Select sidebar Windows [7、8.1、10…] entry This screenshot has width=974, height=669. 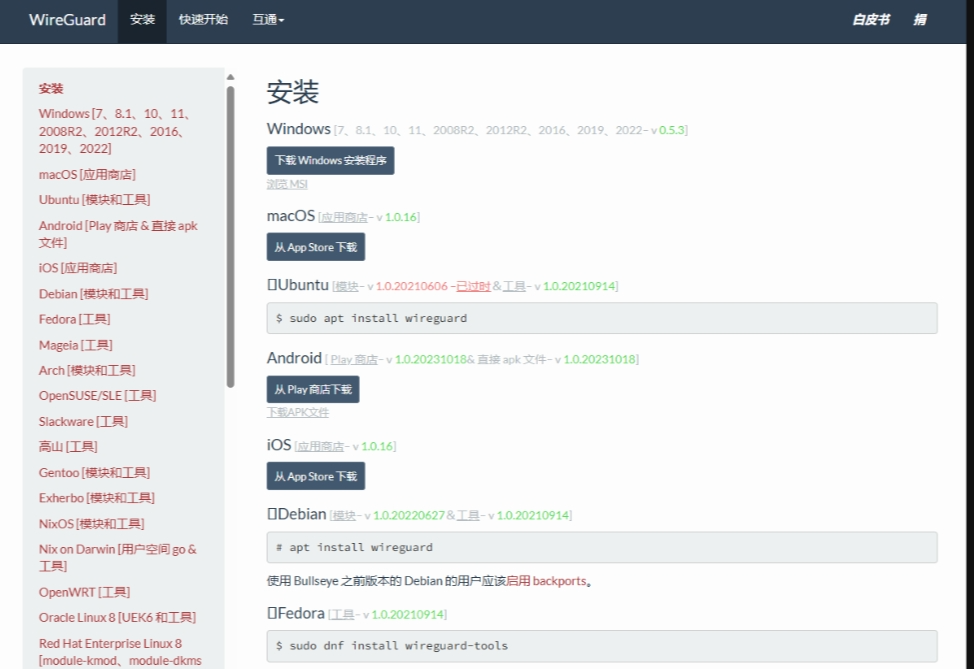[x=114, y=131]
